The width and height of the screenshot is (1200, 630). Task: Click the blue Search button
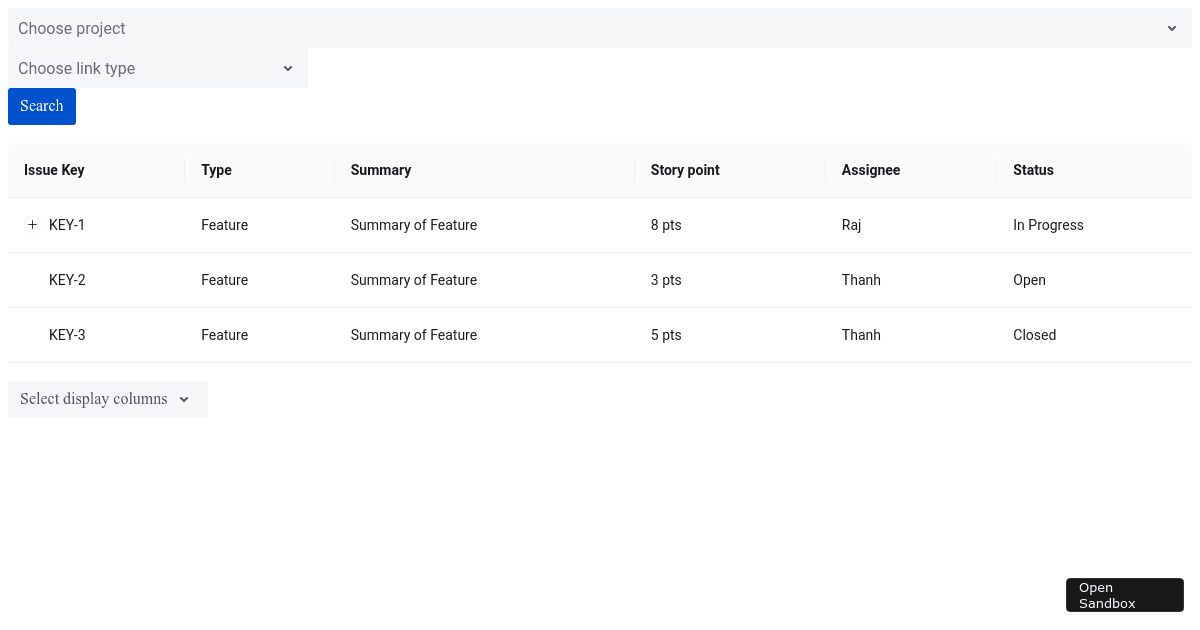[42, 106]
